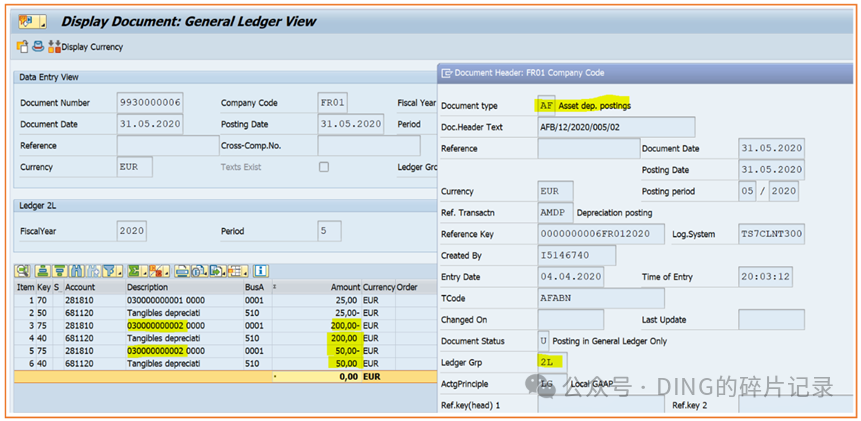This screenshot has height=421, width=861.
Task: Click the Reference Key field in header dialog
Action: pos(601,234)
